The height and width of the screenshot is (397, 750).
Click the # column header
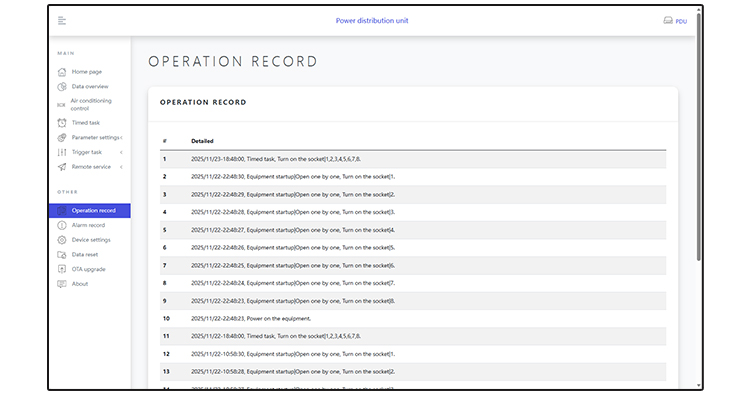(x=165, y=141)
